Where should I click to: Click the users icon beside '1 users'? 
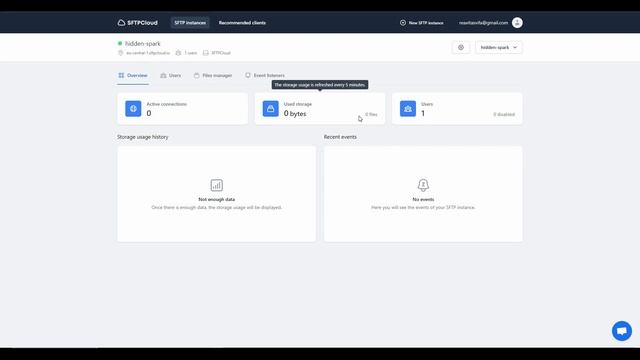pos(178,53)
